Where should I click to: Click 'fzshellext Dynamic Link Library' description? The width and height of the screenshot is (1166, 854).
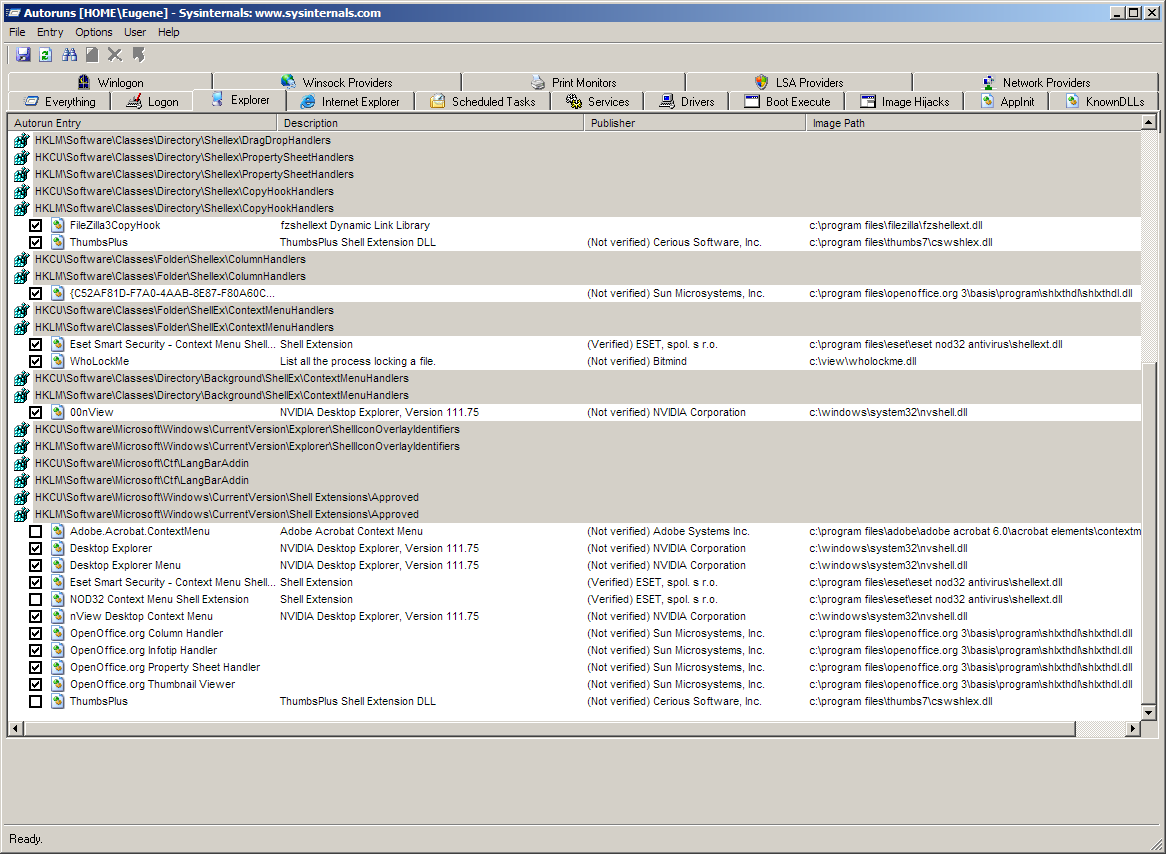pyautogui.click(x=355, y=225)
